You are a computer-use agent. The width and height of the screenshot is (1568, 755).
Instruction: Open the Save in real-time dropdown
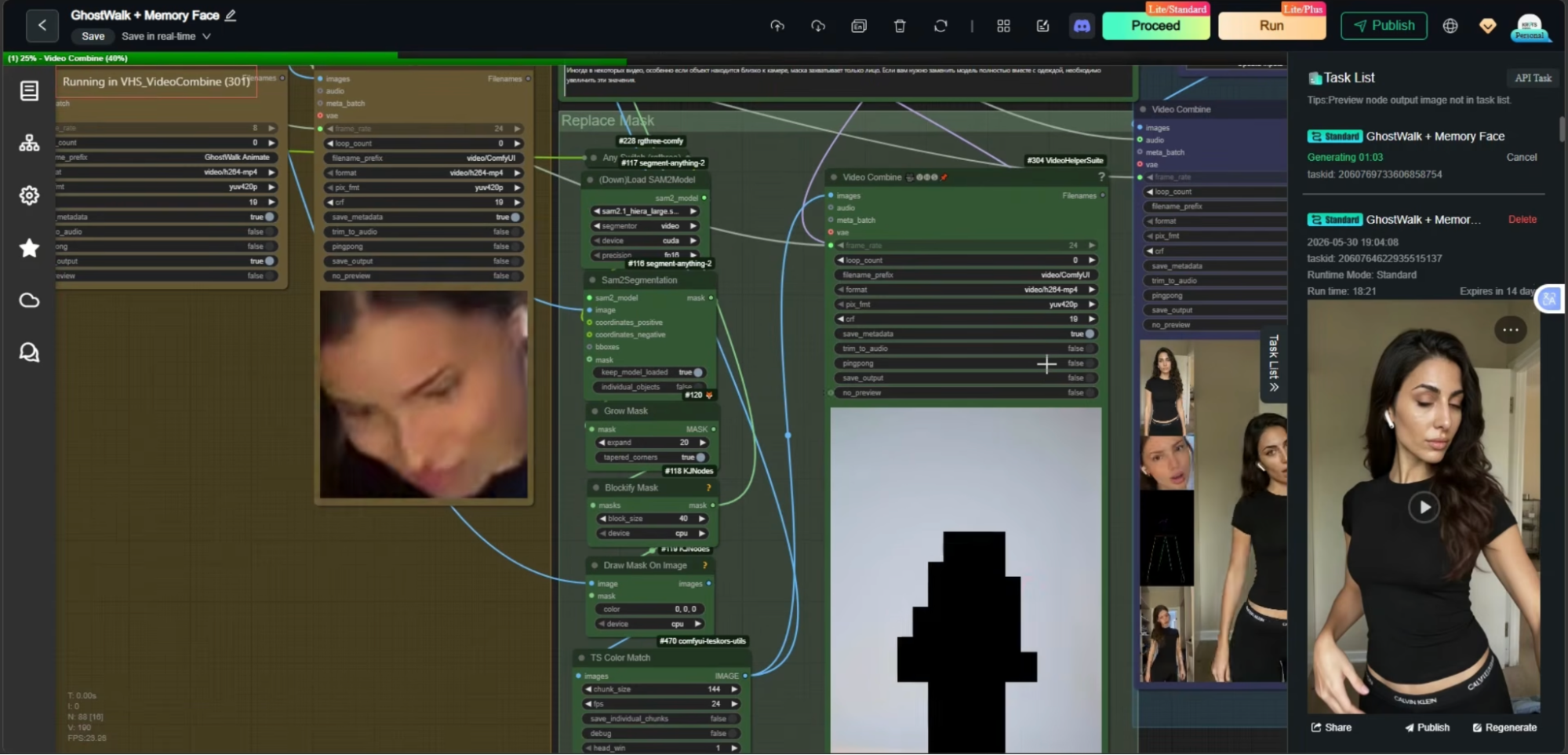(166, 36)
